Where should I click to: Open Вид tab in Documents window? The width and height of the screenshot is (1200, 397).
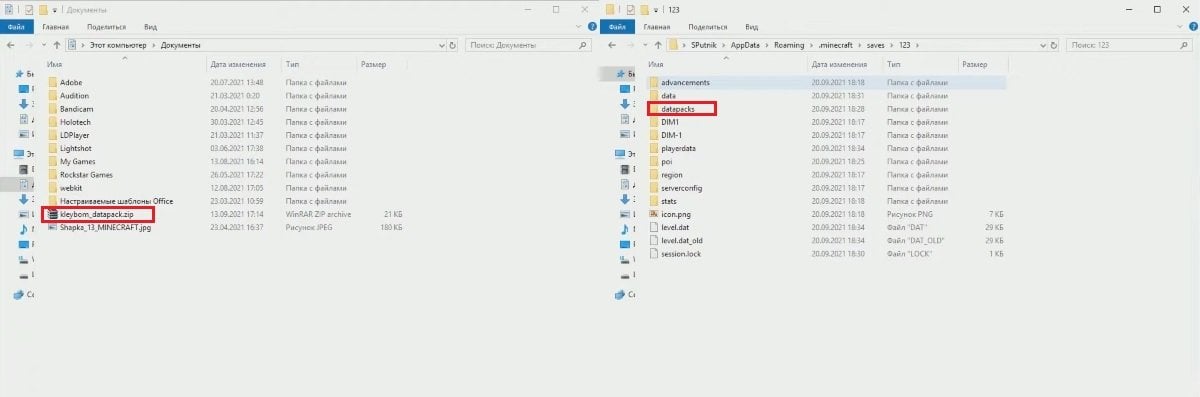tap(151, 28)
